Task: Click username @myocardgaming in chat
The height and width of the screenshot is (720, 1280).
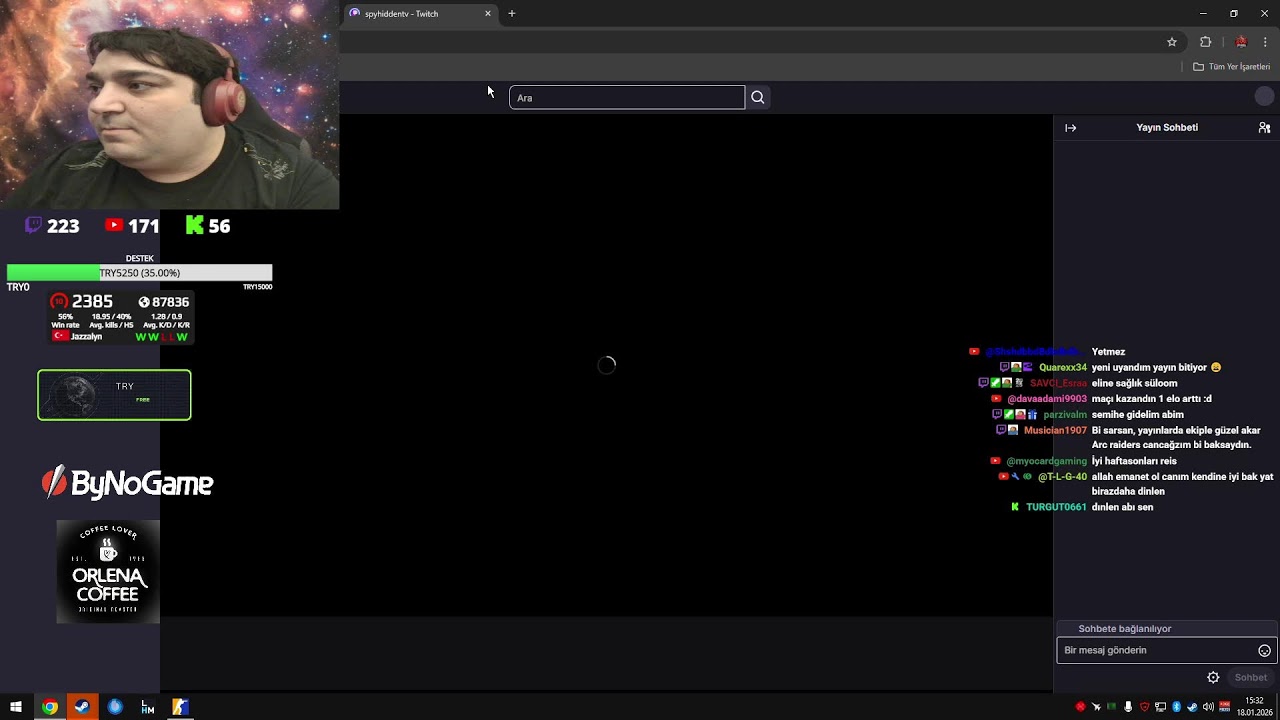Action: [x=1046, y=461]
